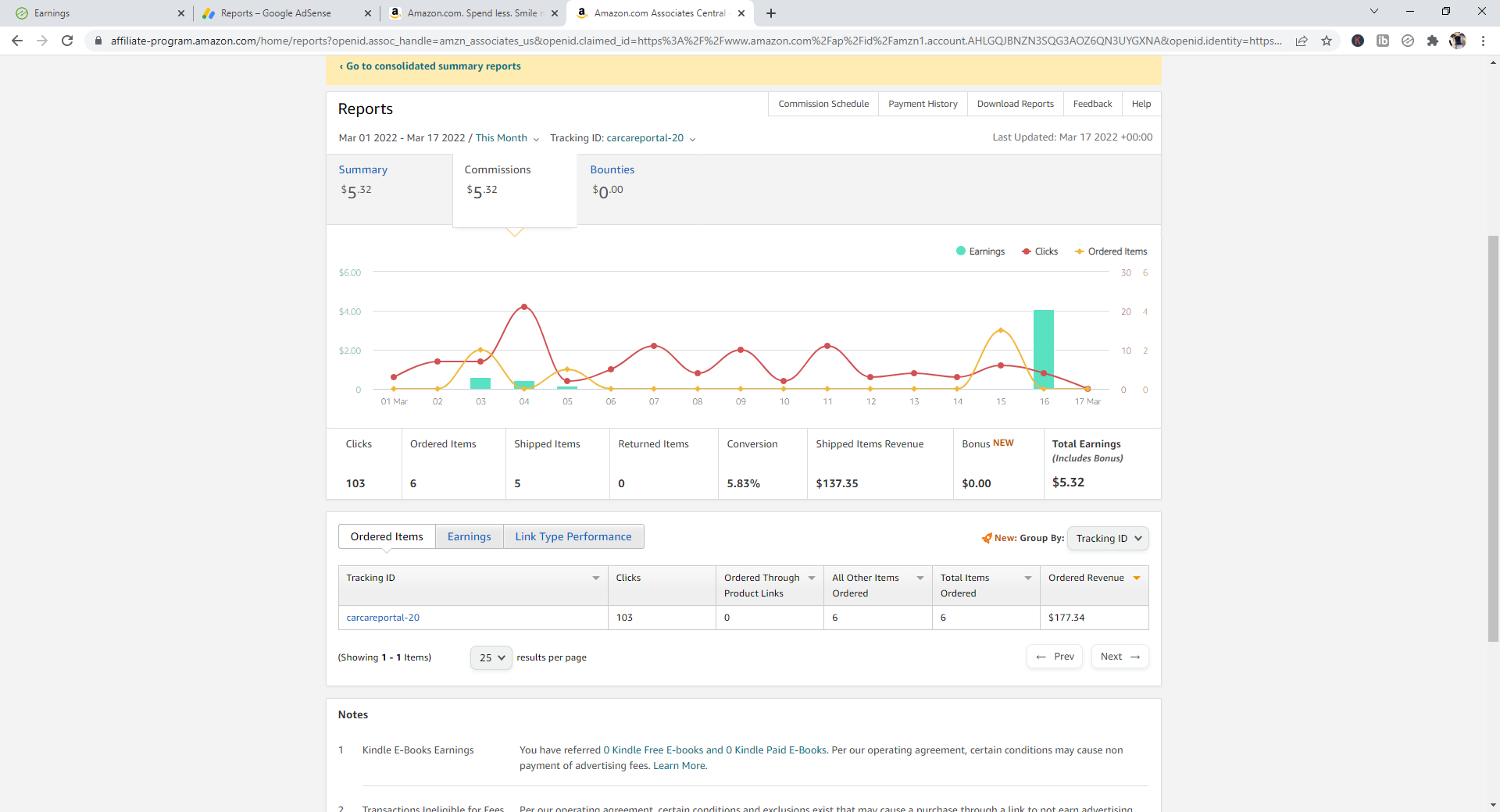Sort by Total Items Ordered column

click(x=1028, y=578)
